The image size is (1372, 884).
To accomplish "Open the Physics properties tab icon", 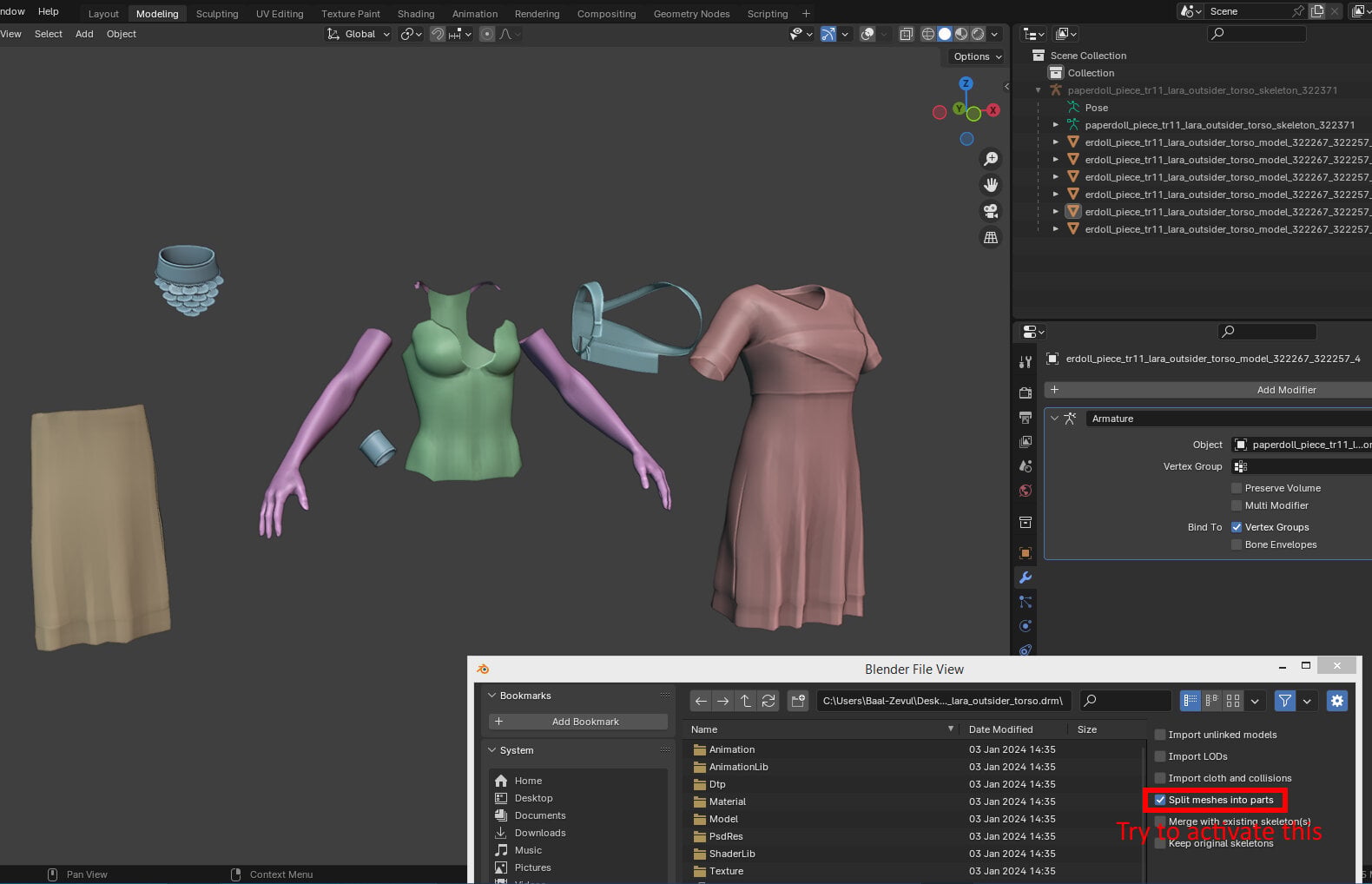I will [1026, 626].
